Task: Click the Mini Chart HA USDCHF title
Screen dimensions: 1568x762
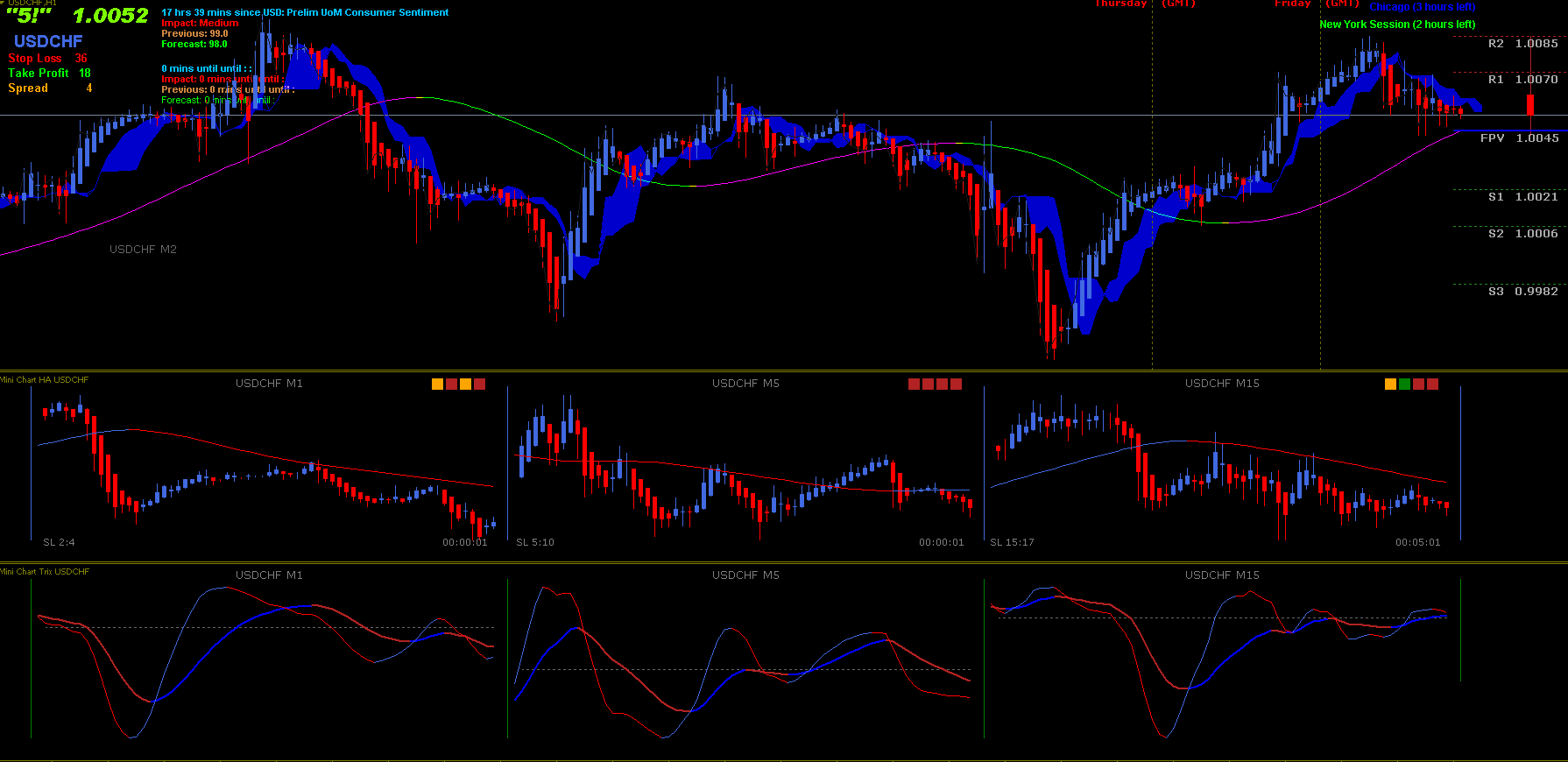Action: click(x=45, y=380)
